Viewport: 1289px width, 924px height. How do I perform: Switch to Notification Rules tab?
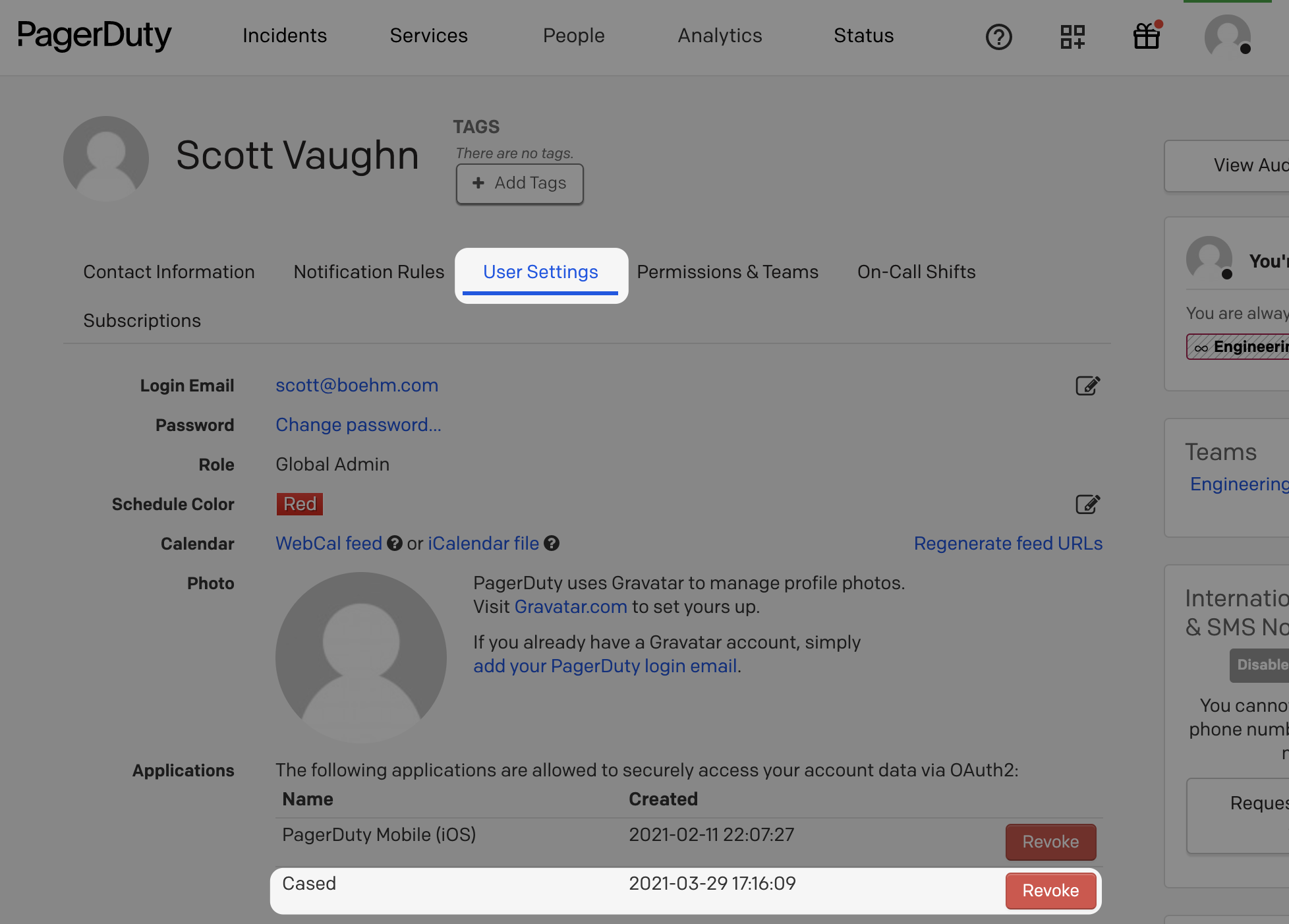click(x=369, y=272)
